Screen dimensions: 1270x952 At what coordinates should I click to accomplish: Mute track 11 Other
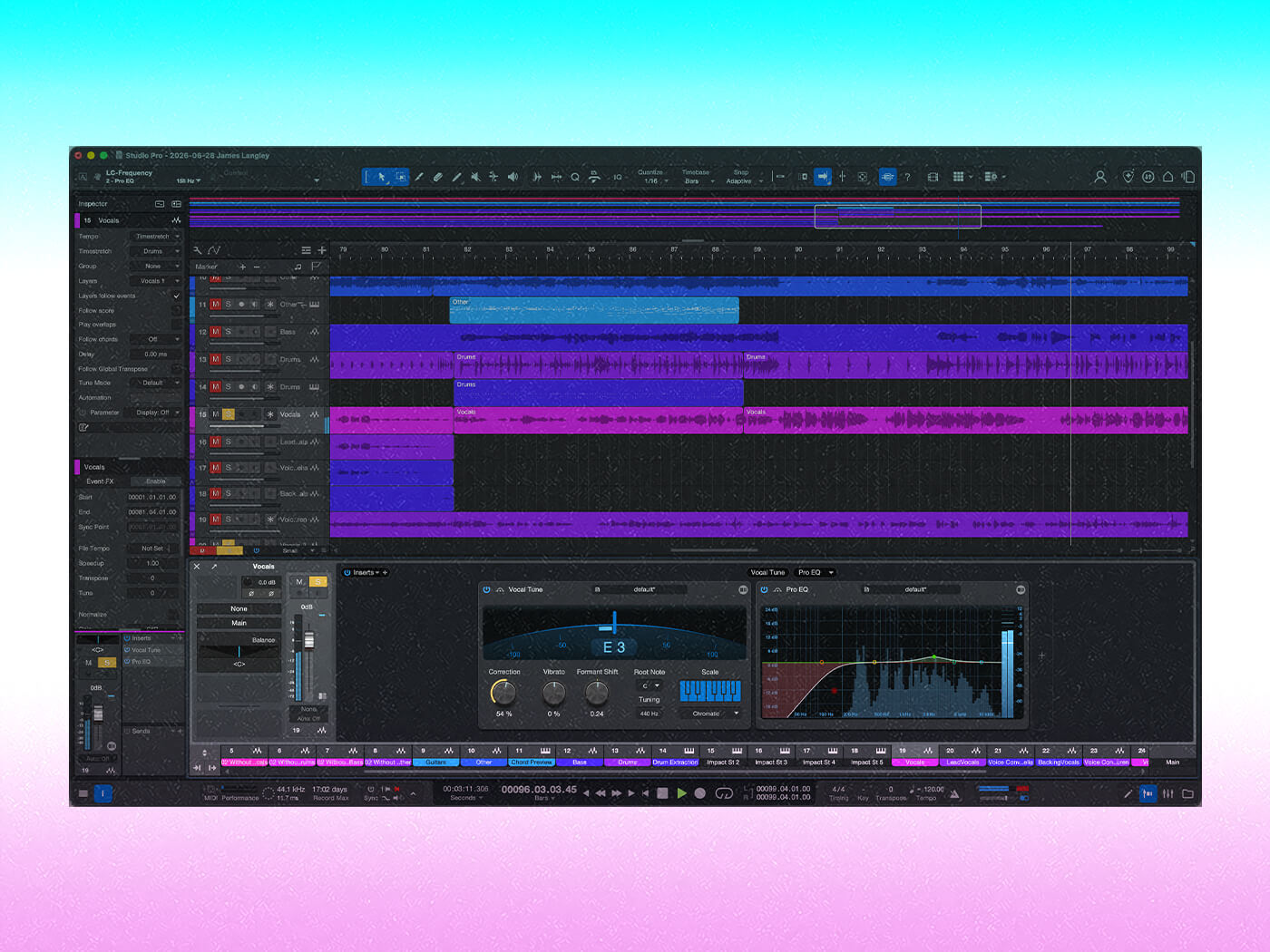(x=215, y=305)
